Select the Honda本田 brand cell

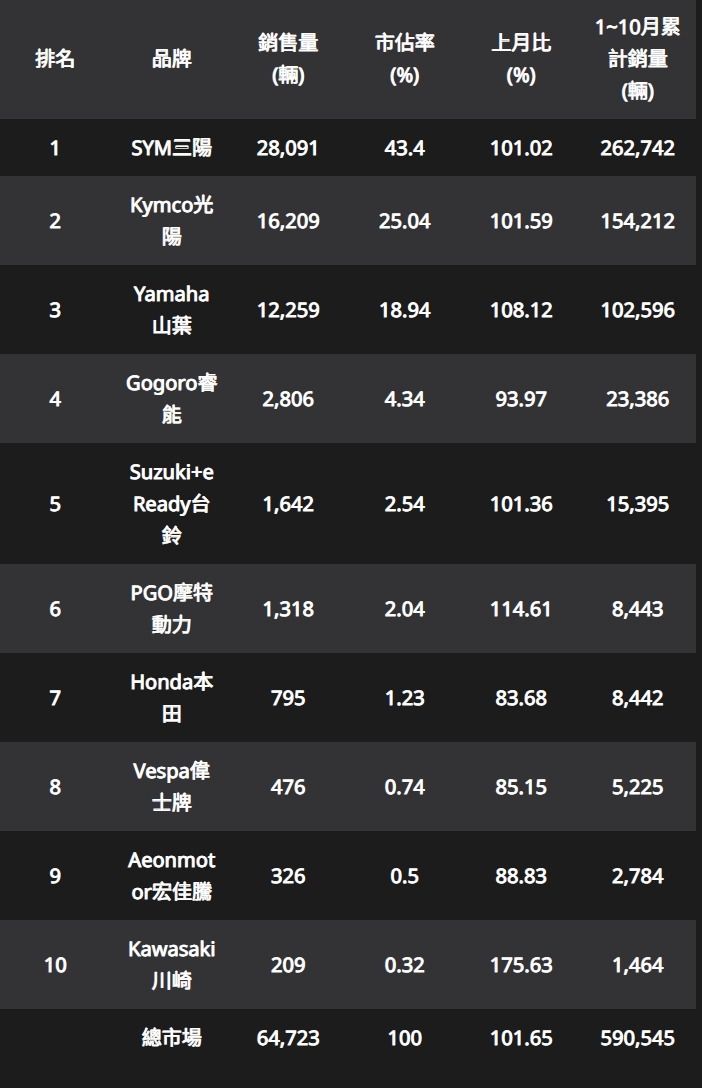tap(171, 697)
